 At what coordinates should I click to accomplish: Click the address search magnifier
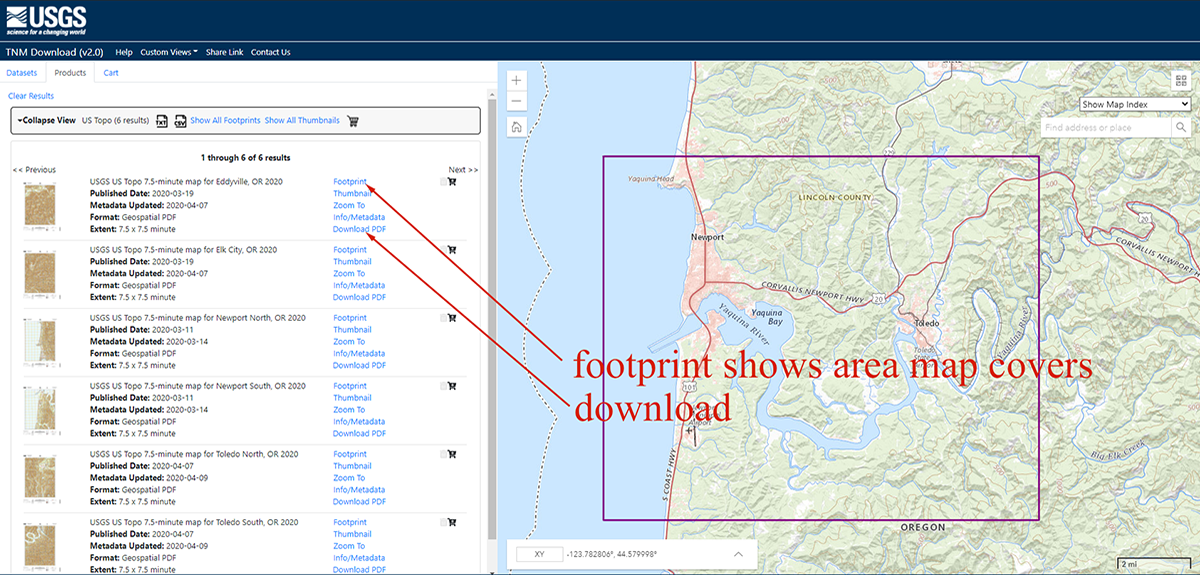pyautogui.click(x=1180, y=128)
